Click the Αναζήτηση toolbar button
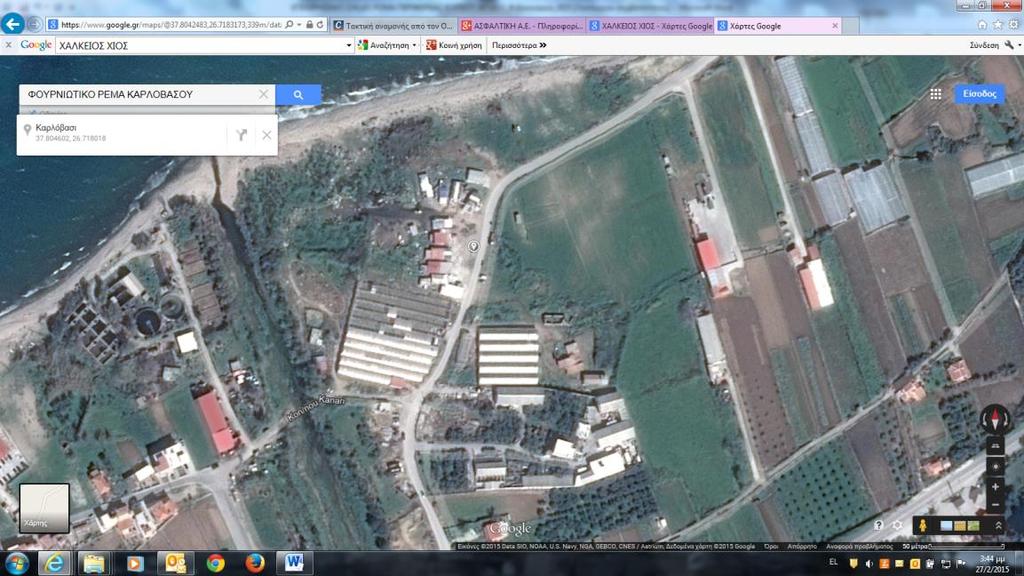 coord(383,45)
